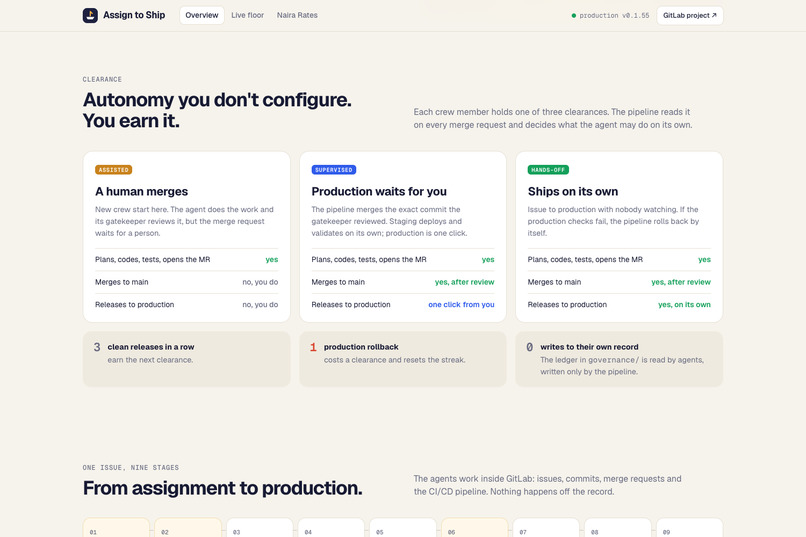Screen dimensions: 806x537
Task: Click 'ONE ISSUE, NINE STAGES' label
Action: 131,468
